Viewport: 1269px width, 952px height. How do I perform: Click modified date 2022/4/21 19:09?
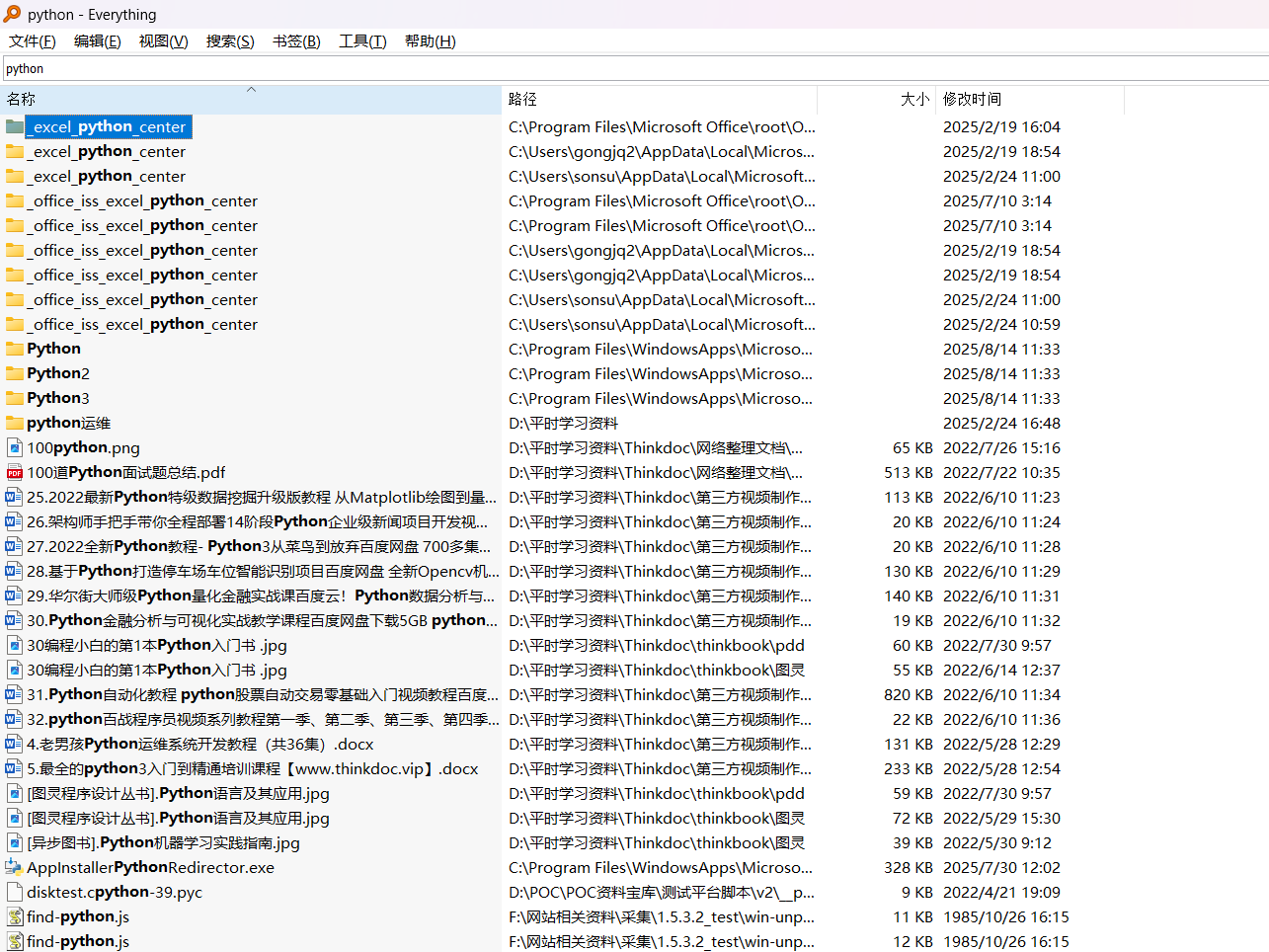pyautogui.click(x=1001, y=892)
